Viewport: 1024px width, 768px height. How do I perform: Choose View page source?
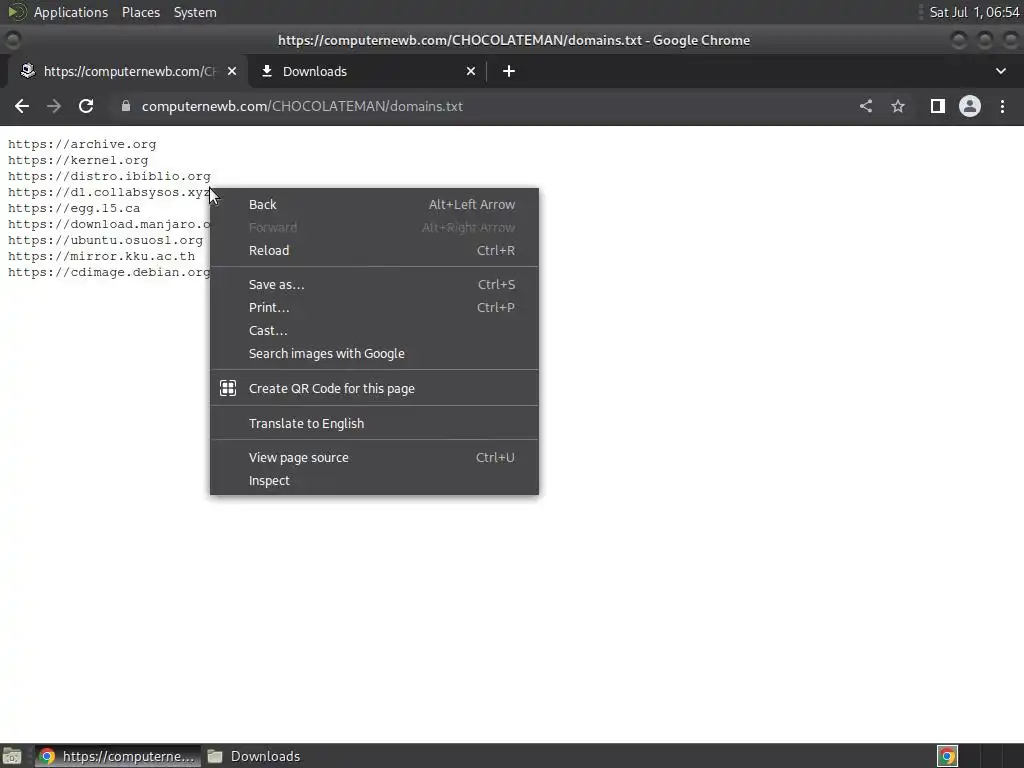374,458
